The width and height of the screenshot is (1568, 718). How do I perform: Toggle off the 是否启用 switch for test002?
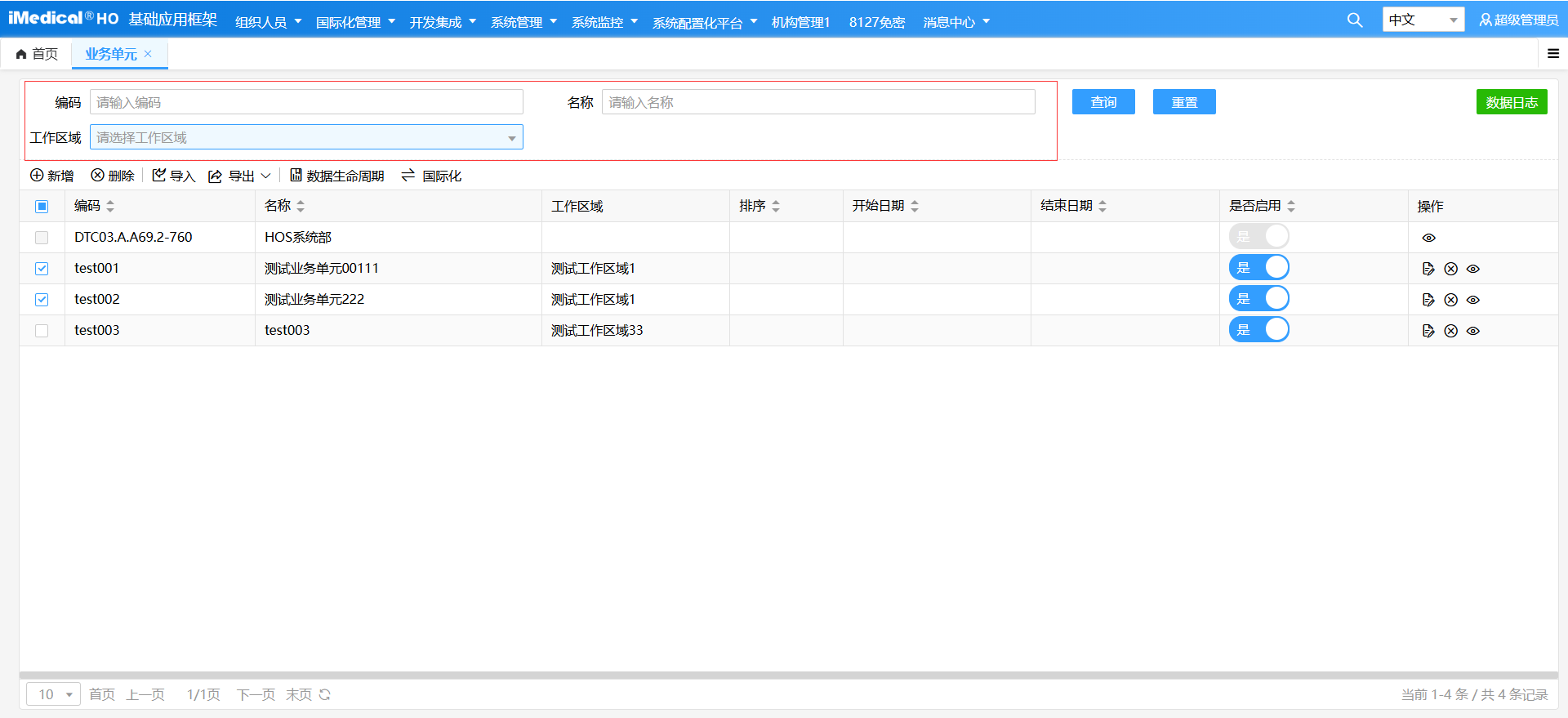click(x=1258, y=299)
